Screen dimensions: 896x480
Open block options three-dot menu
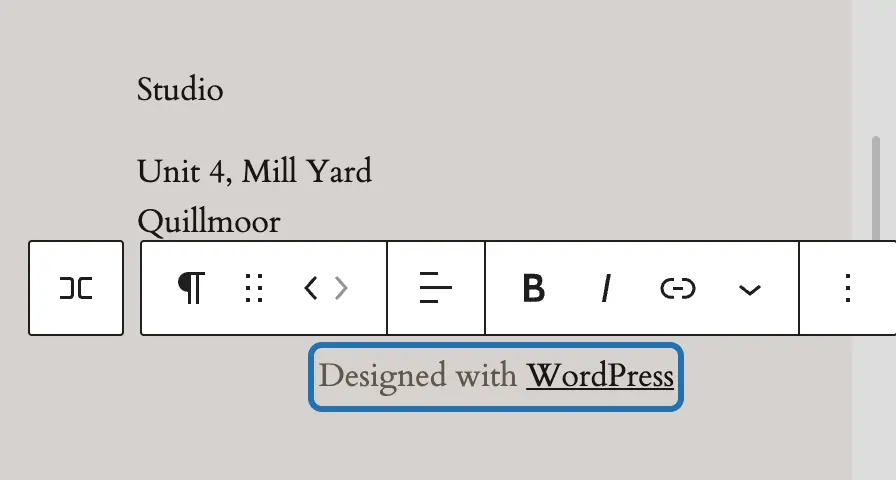tap(848, 288)
